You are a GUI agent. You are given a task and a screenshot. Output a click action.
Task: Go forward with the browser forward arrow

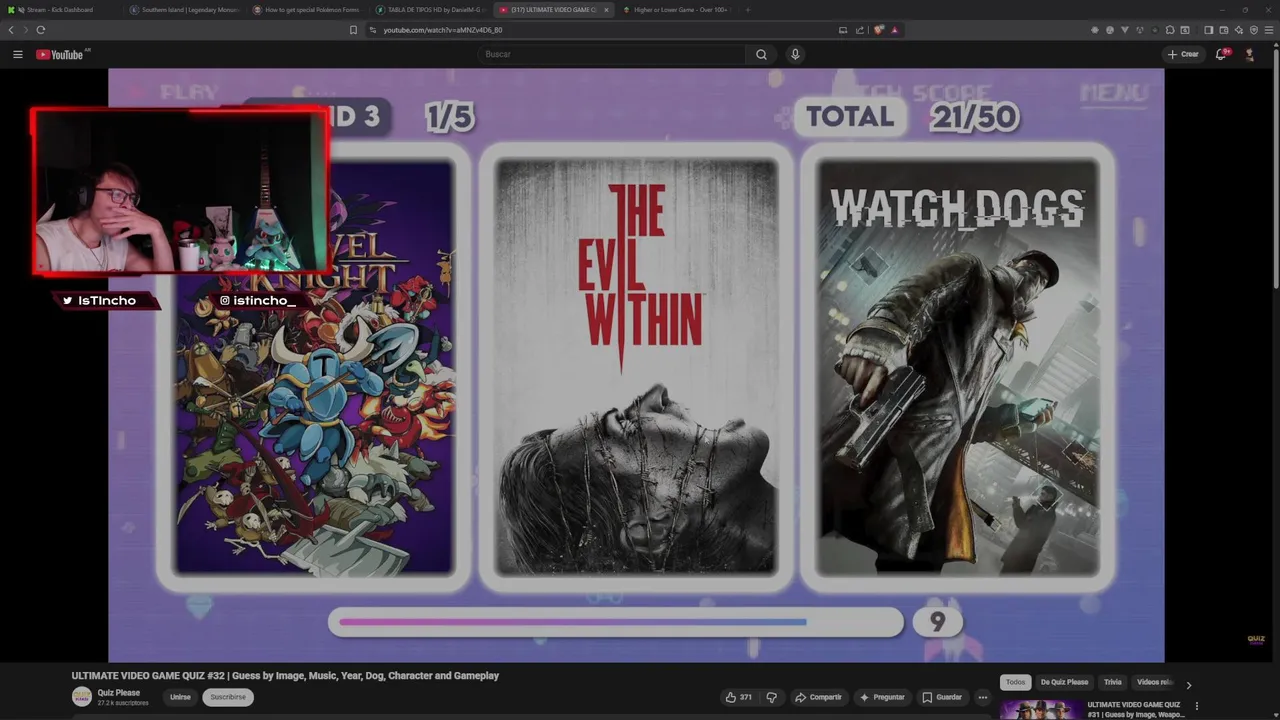[25, 30]
